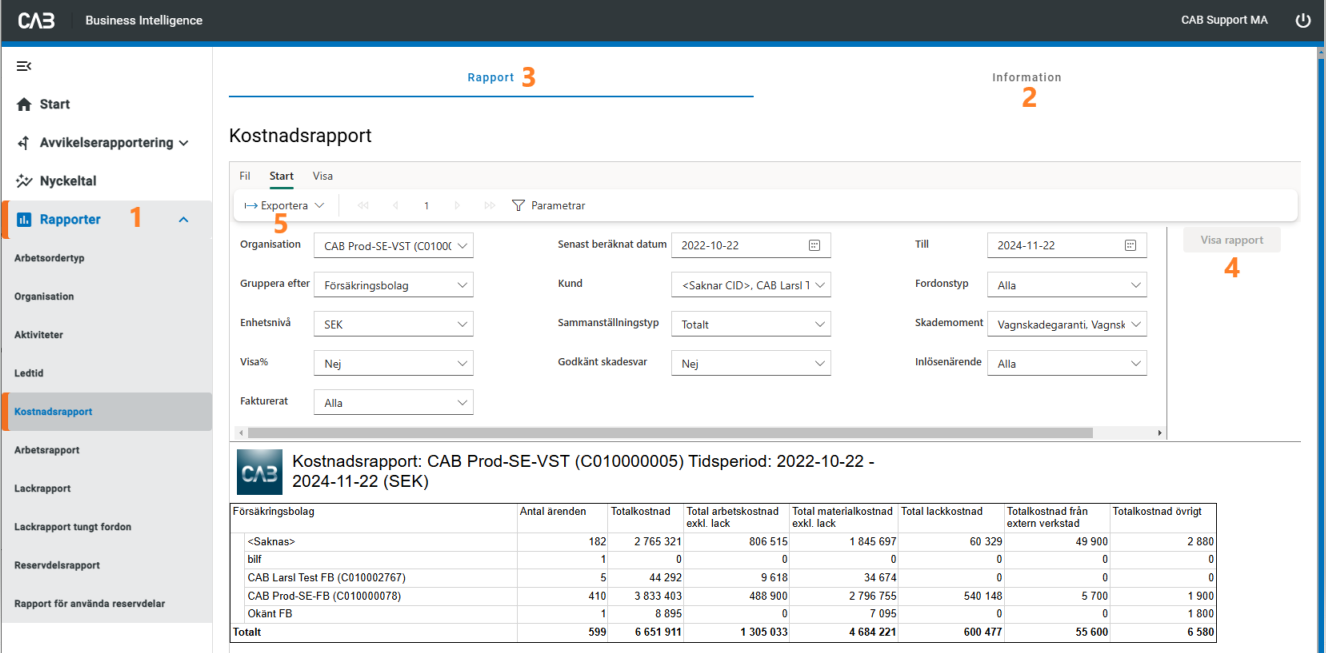
Task: Expand Avvikelserapportering submenu chevron
Action: pos(183,143)
